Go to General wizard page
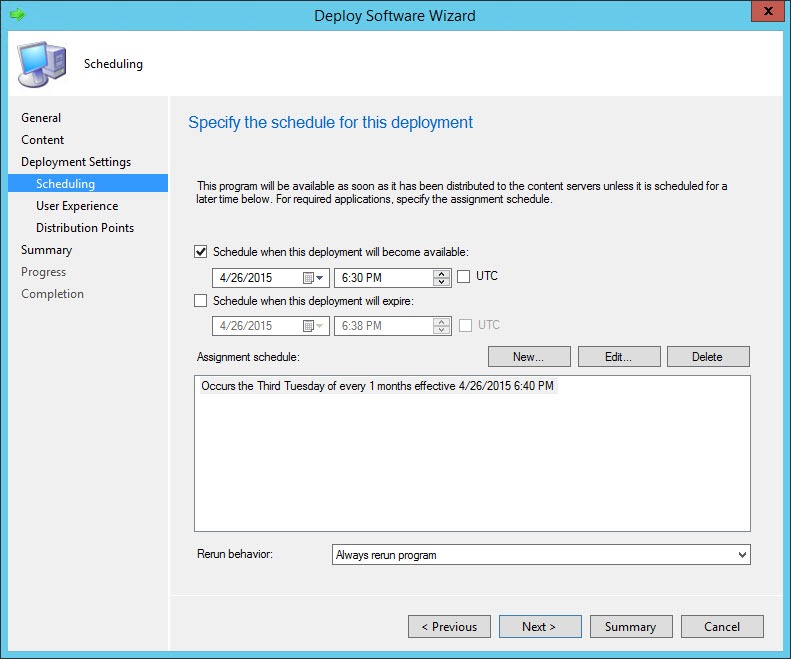This screenshot has width=791, height=659. [x=41, y=118]
